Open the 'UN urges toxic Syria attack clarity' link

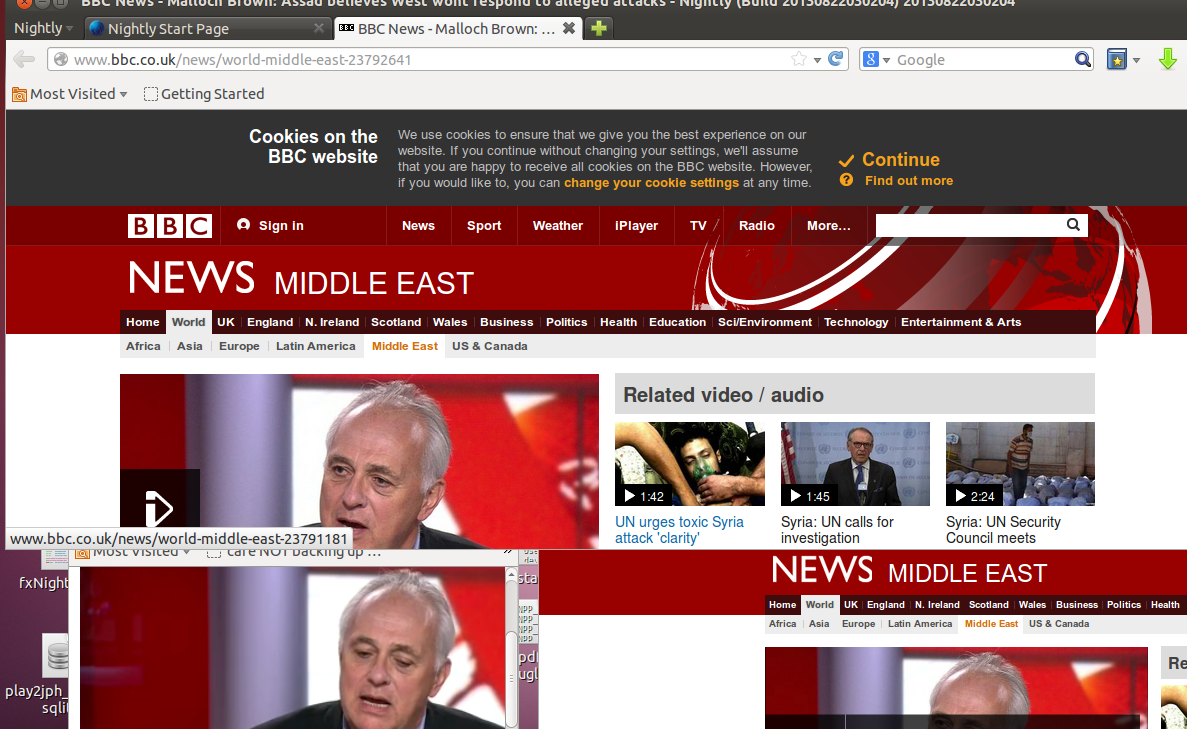(679, 530)
